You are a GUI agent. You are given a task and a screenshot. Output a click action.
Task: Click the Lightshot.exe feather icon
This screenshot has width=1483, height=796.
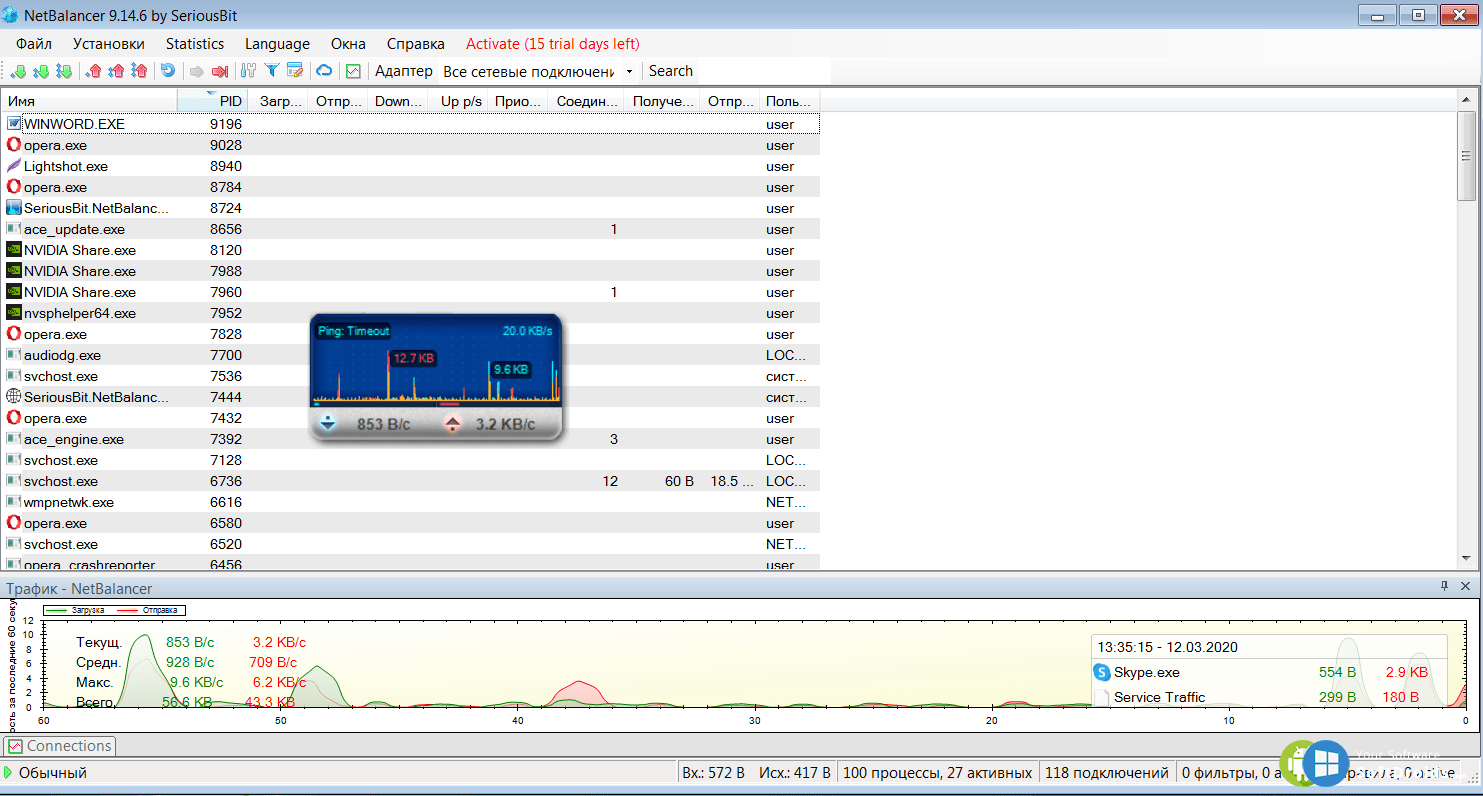tap(14, 166)
